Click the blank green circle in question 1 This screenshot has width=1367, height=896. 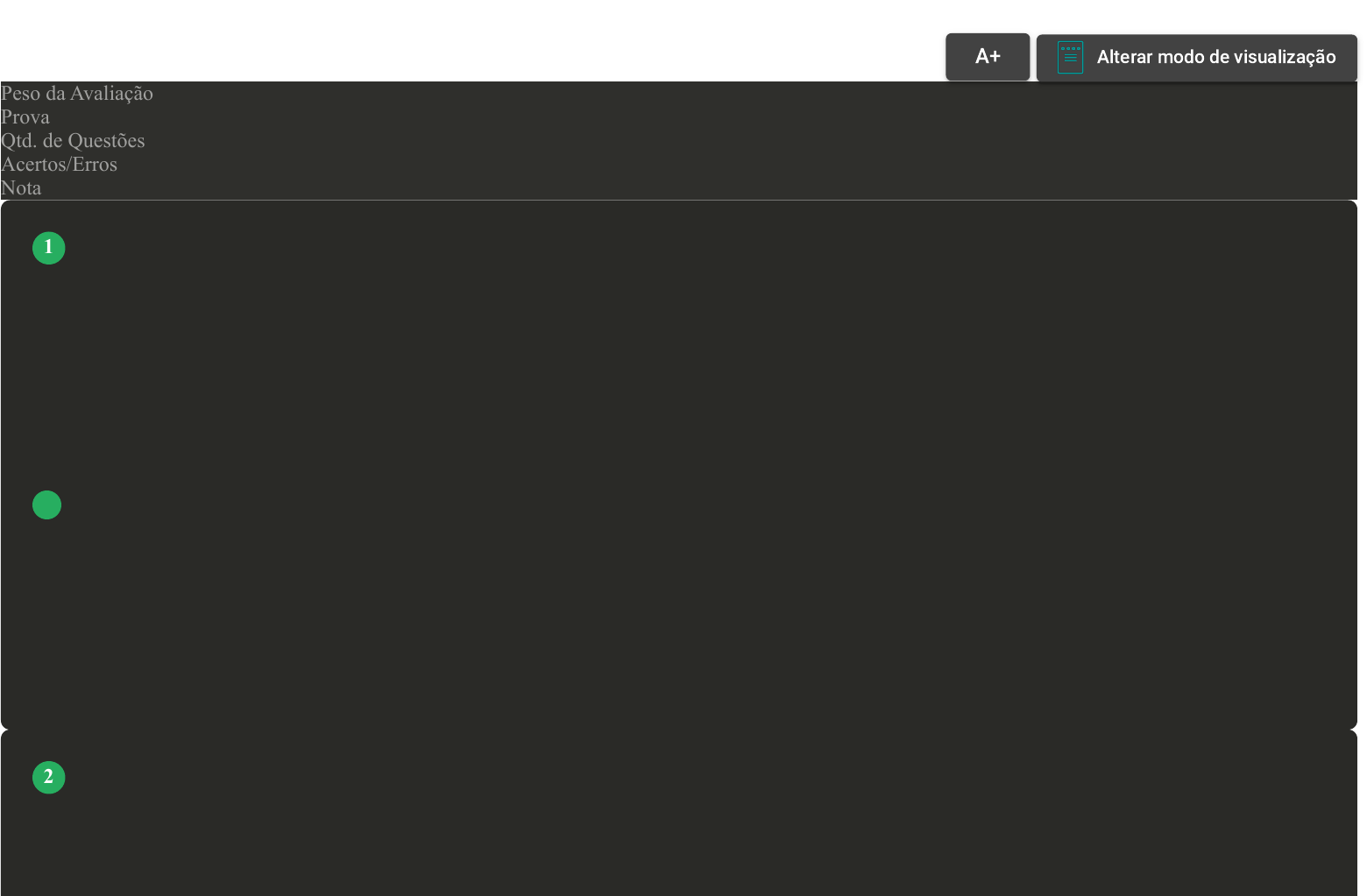tap(47, 504)
